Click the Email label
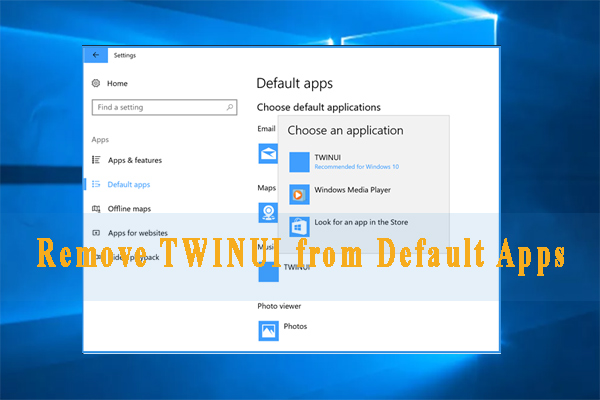 (x=266, y=129)
